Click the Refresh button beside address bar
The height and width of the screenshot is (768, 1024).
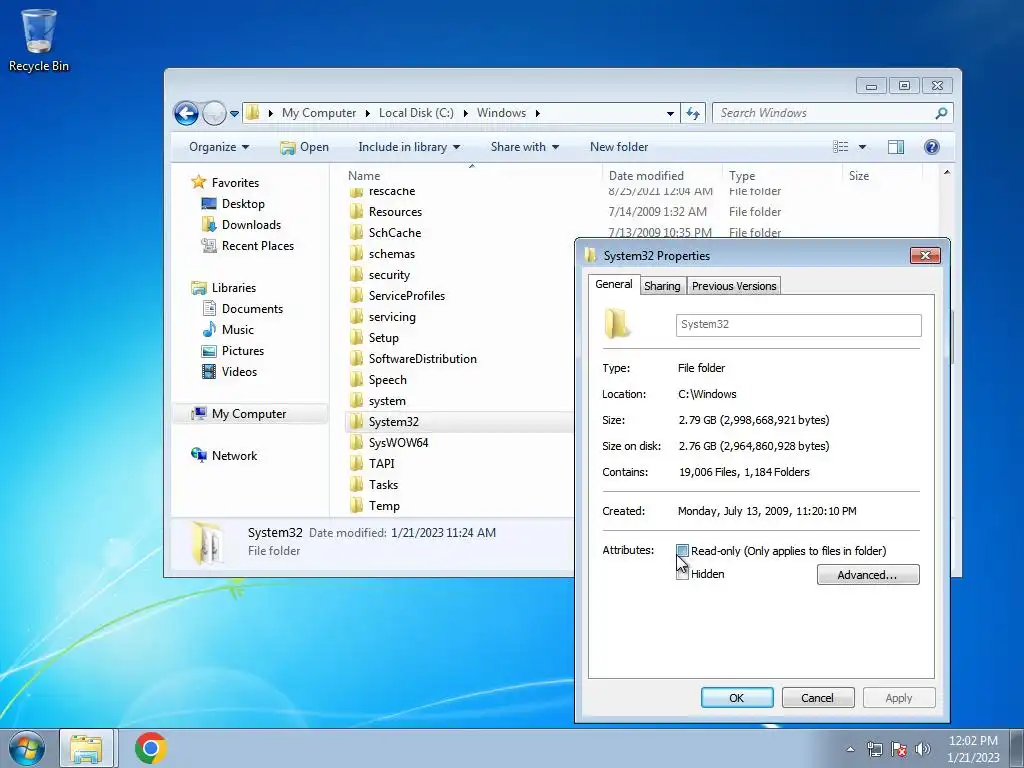tap(693, 114)
